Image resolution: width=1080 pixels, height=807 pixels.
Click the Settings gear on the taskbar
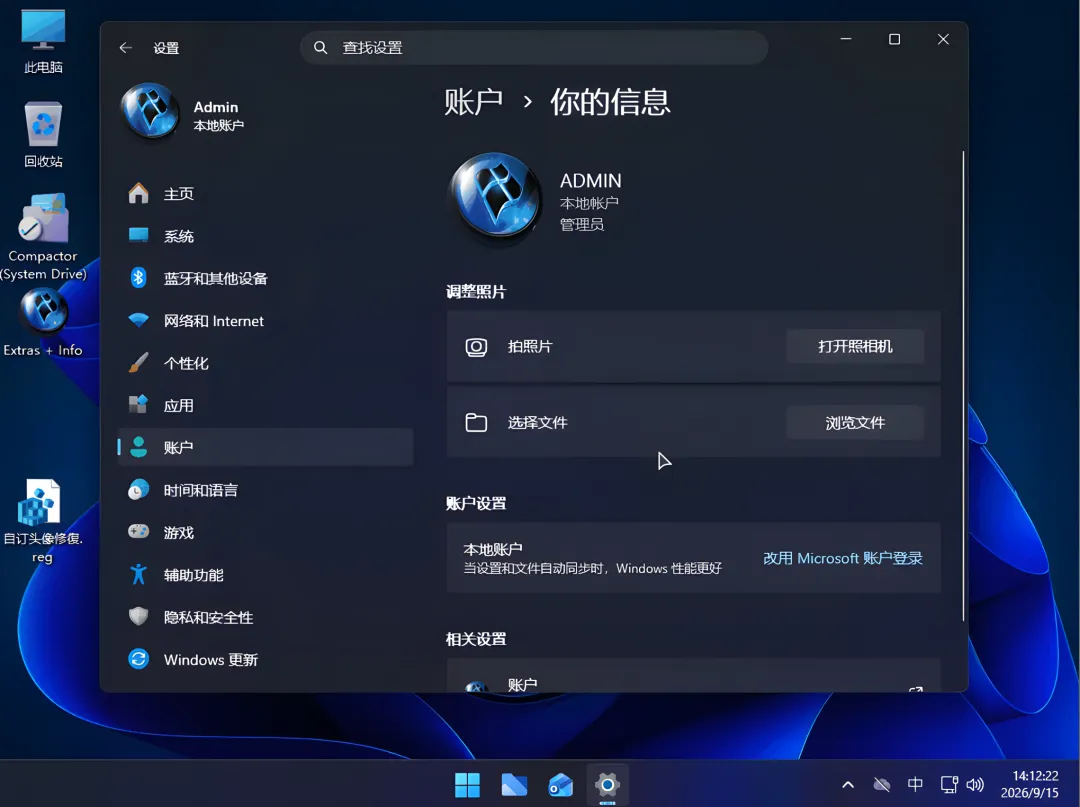click(x=608, y=785)
